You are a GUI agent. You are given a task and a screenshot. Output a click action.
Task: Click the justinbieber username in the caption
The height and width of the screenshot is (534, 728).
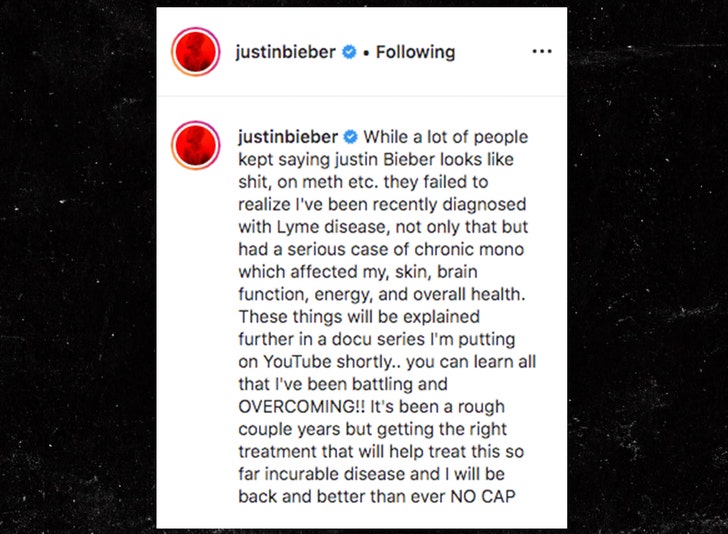tap(288, 136)
